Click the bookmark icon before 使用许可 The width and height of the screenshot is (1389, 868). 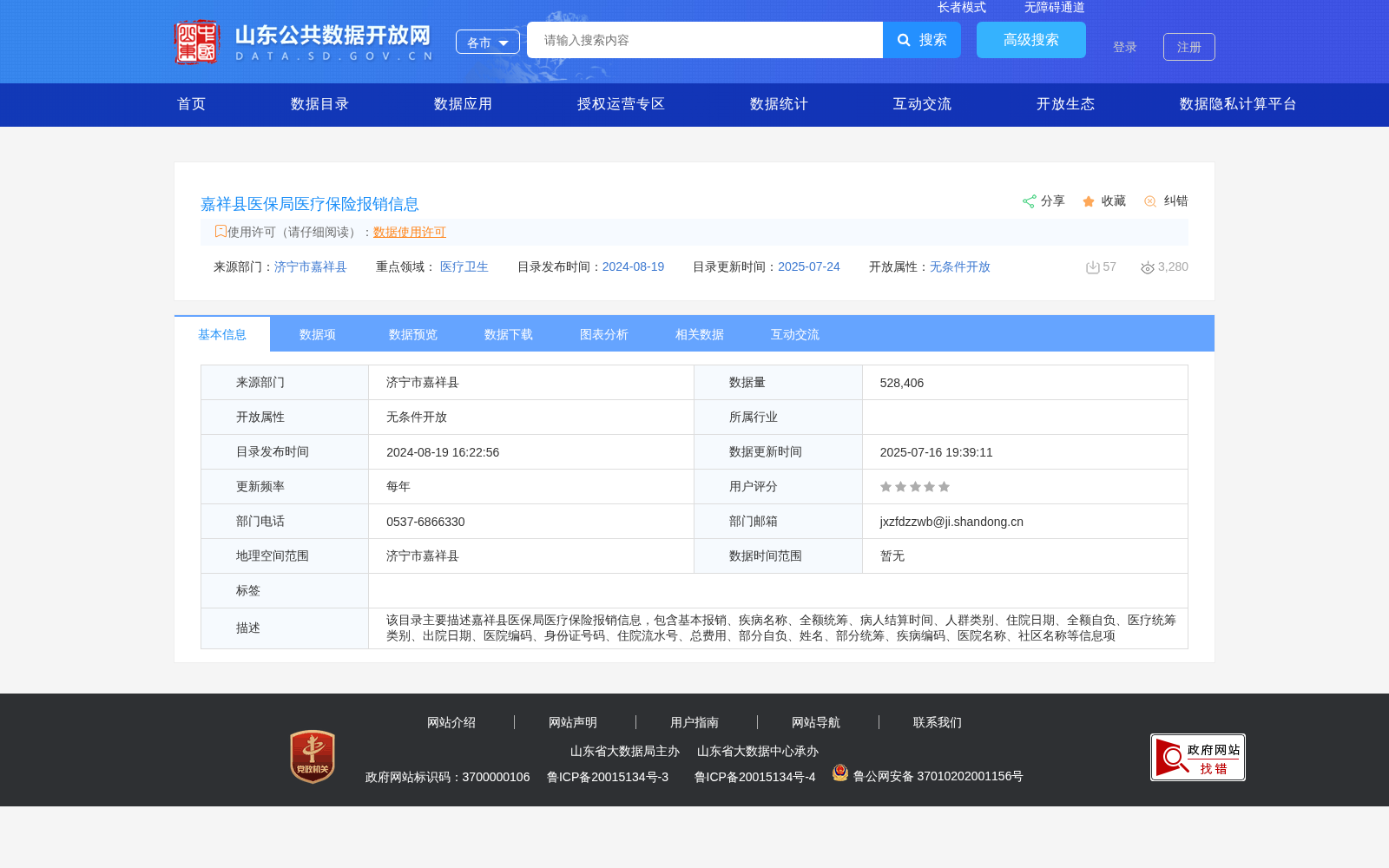click(x=221, y=231)
